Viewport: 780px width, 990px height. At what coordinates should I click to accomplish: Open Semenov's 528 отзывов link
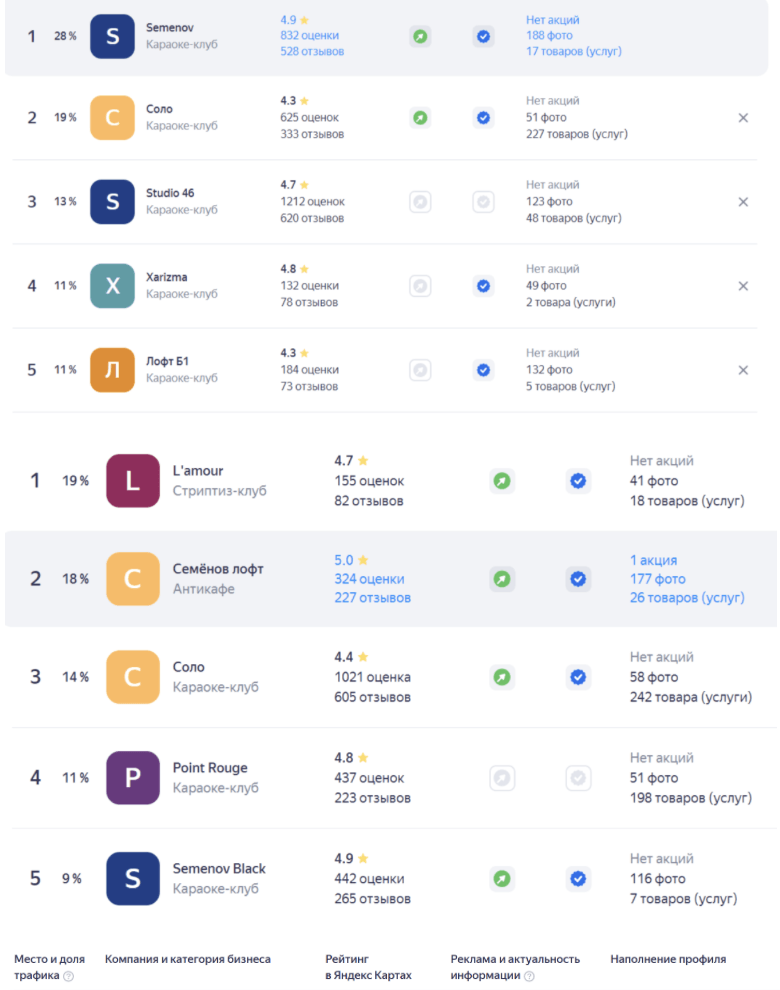312,51
